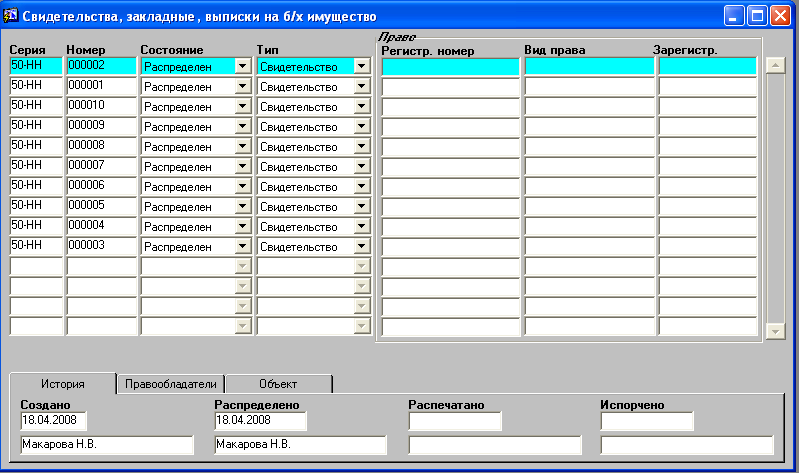
Task: Click scrollbar down arrow of the table
Action: click(x=775, y=331)
